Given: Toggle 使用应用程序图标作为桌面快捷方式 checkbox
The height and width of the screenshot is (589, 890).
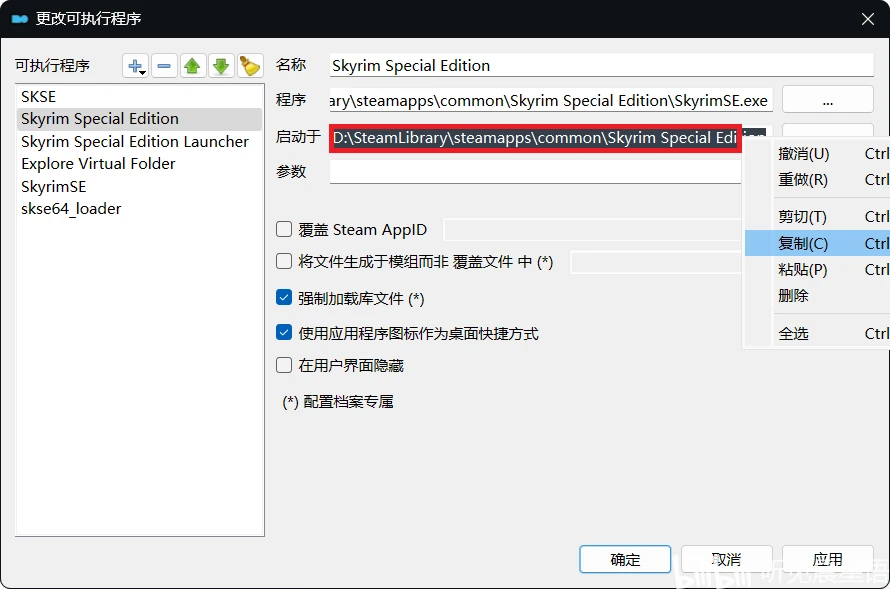Looking at the screenshot, I should (284, 333).
